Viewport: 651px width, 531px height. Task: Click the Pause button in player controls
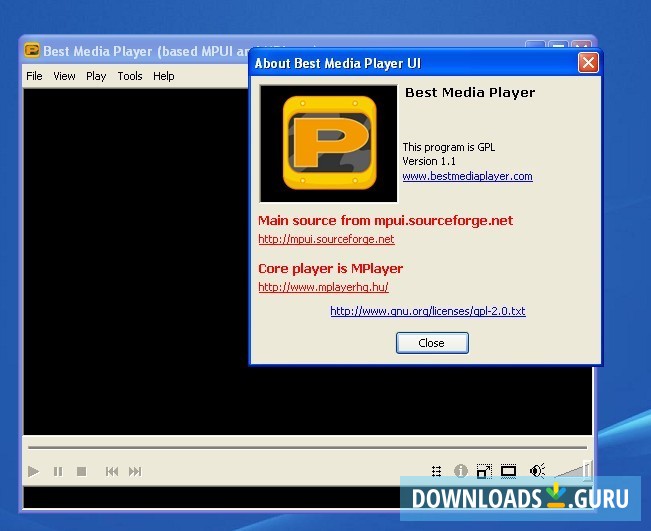[x=58, y=471]
